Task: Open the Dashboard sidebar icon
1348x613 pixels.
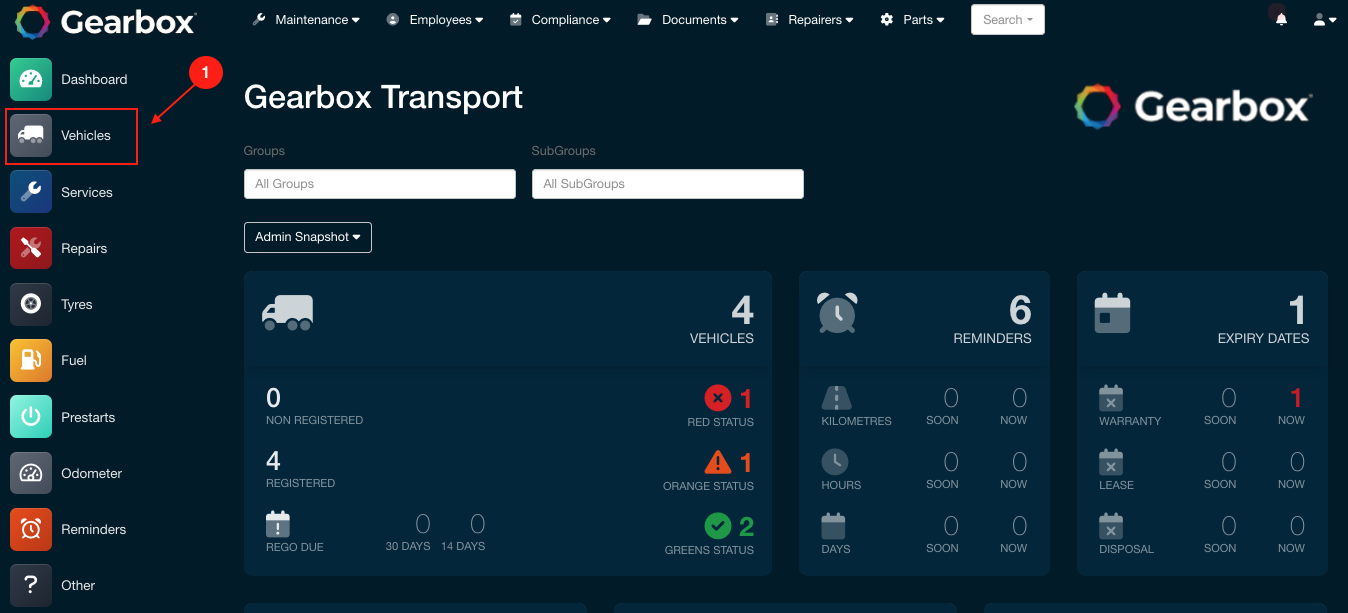Action: coord(31,79)
